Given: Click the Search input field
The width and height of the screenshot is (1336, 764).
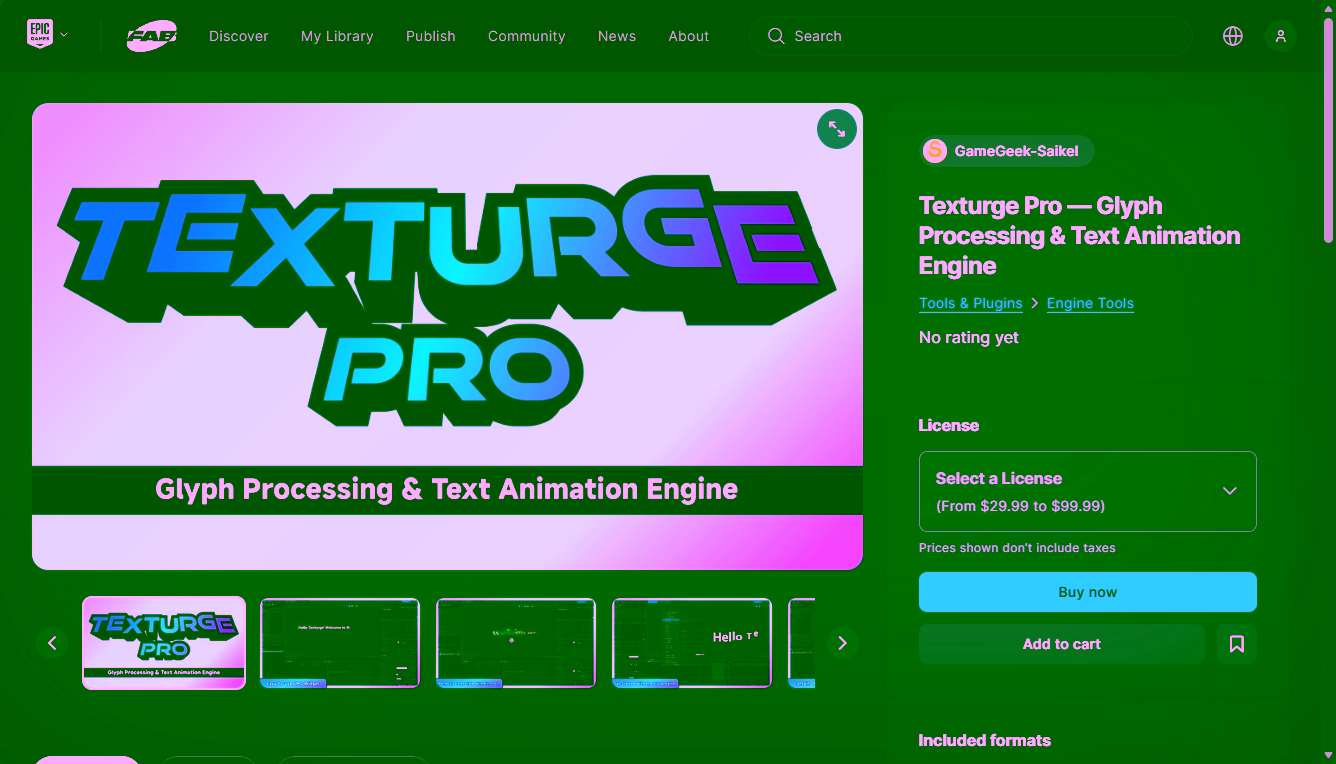Looking at the screenshot, I should (x=971, y=36).
